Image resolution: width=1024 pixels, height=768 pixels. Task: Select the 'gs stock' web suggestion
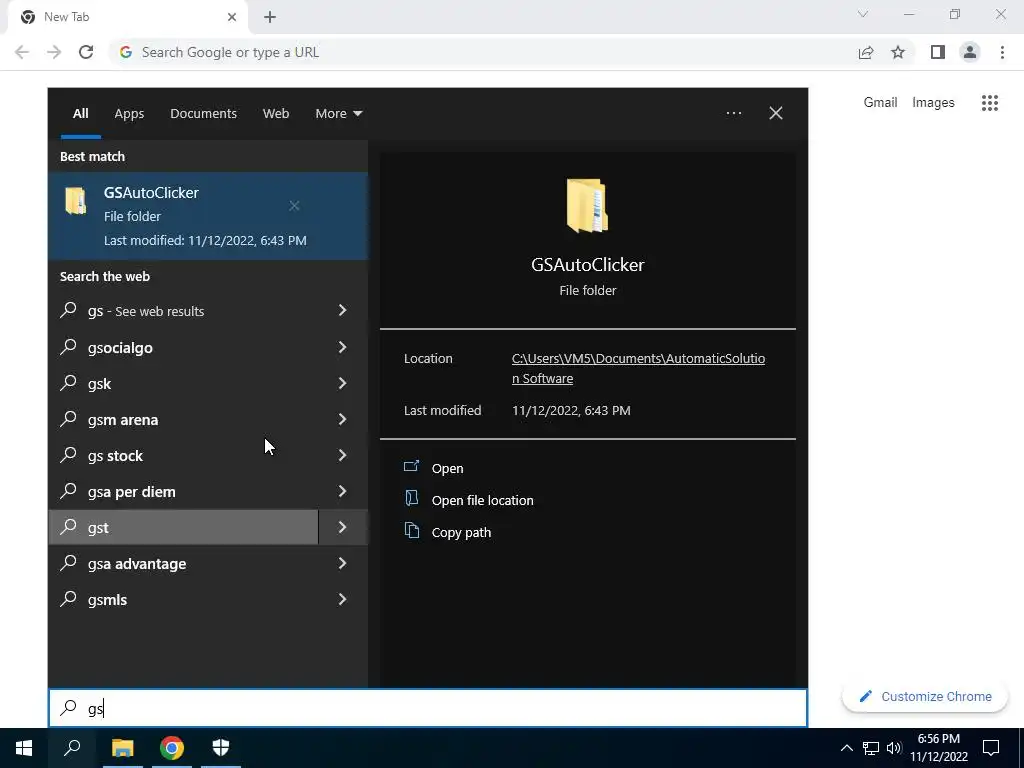(x=184, y=455)
